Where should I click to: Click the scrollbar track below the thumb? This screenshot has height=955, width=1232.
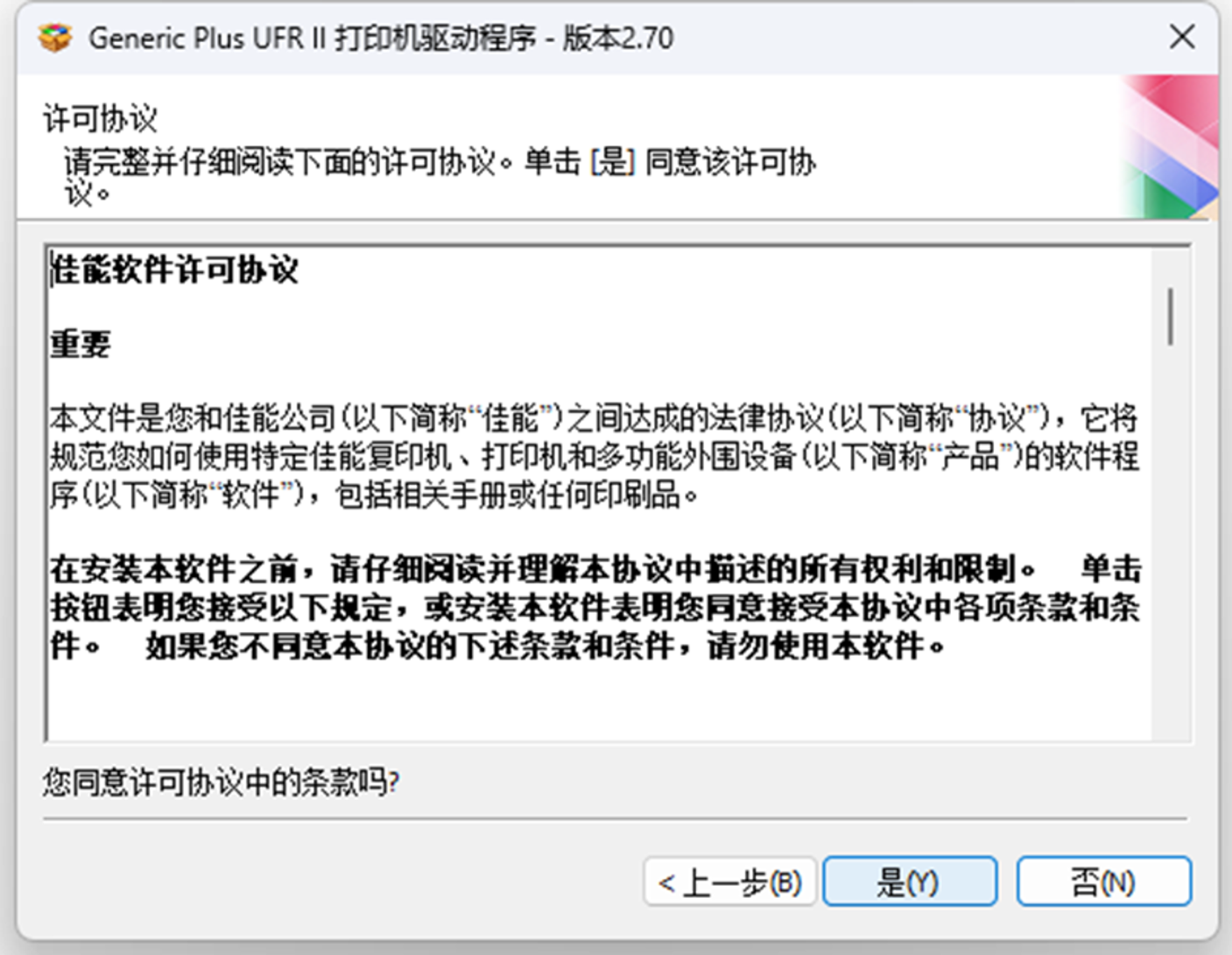point(1171,543)
